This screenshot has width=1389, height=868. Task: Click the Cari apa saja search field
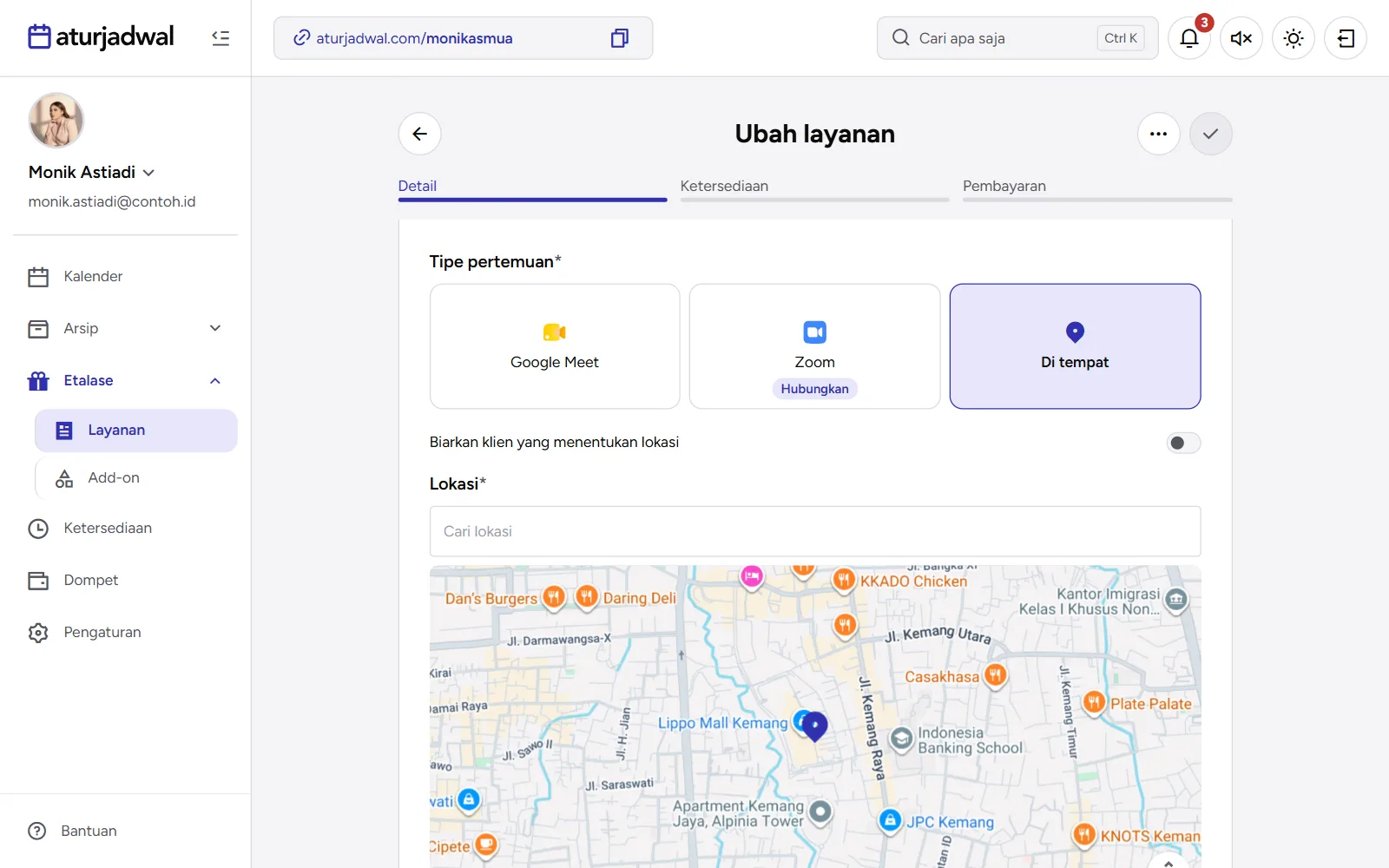1017,38
